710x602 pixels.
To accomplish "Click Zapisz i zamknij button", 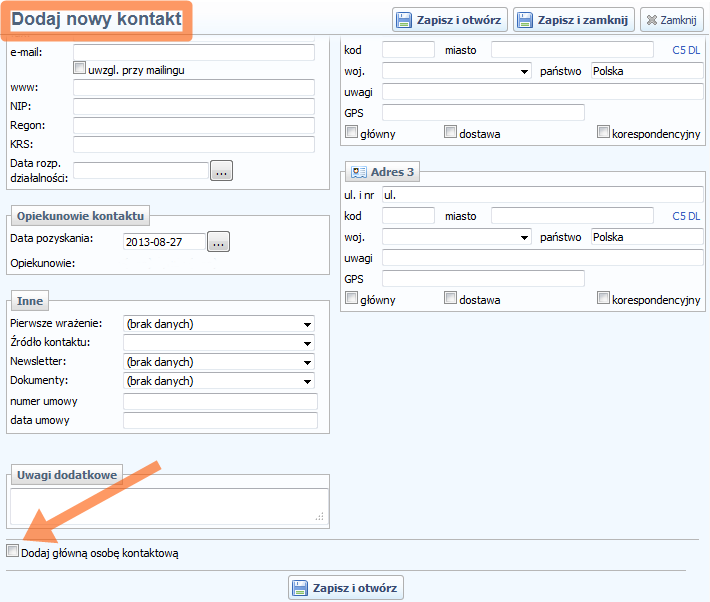I will point(573,19).
